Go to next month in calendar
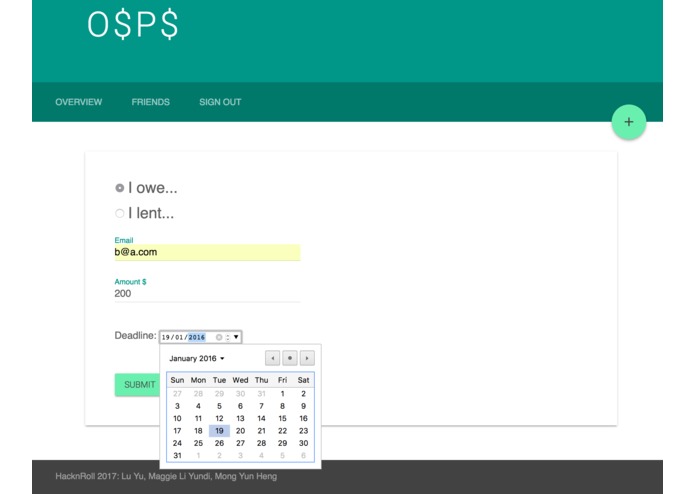The width and height of the screenshot is (695, 494). click(x=307, y=358)
